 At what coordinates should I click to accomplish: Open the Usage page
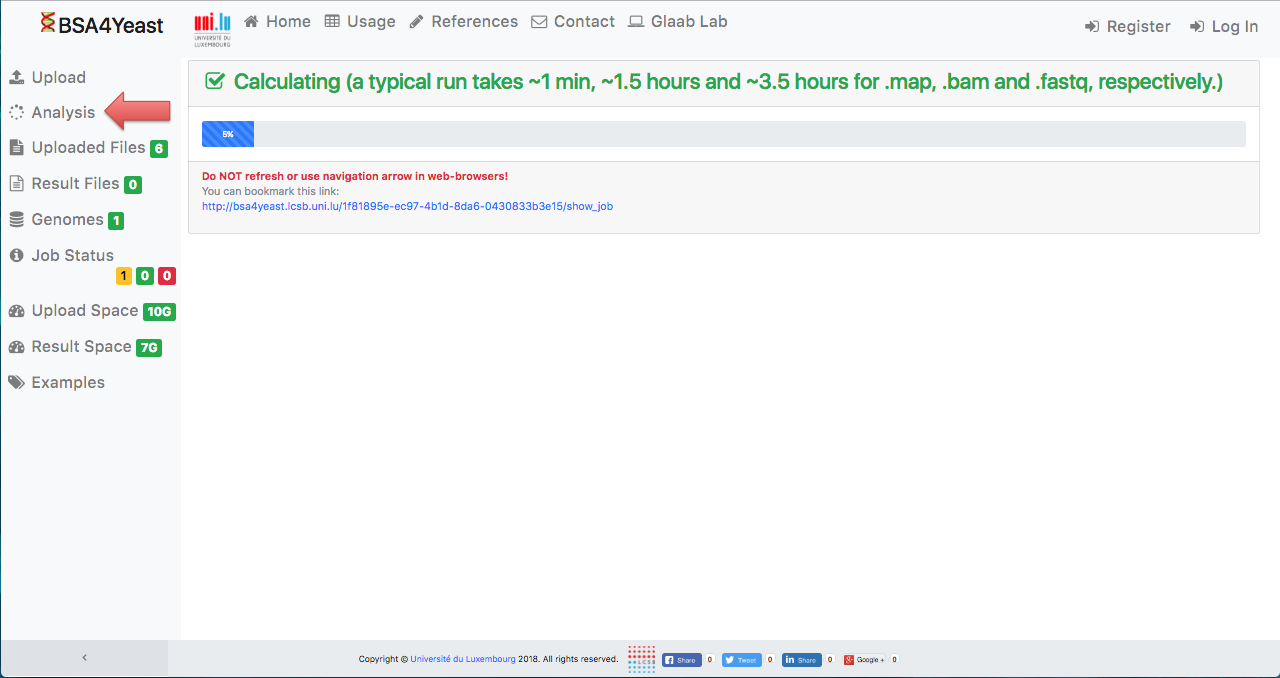coord(360,21)
